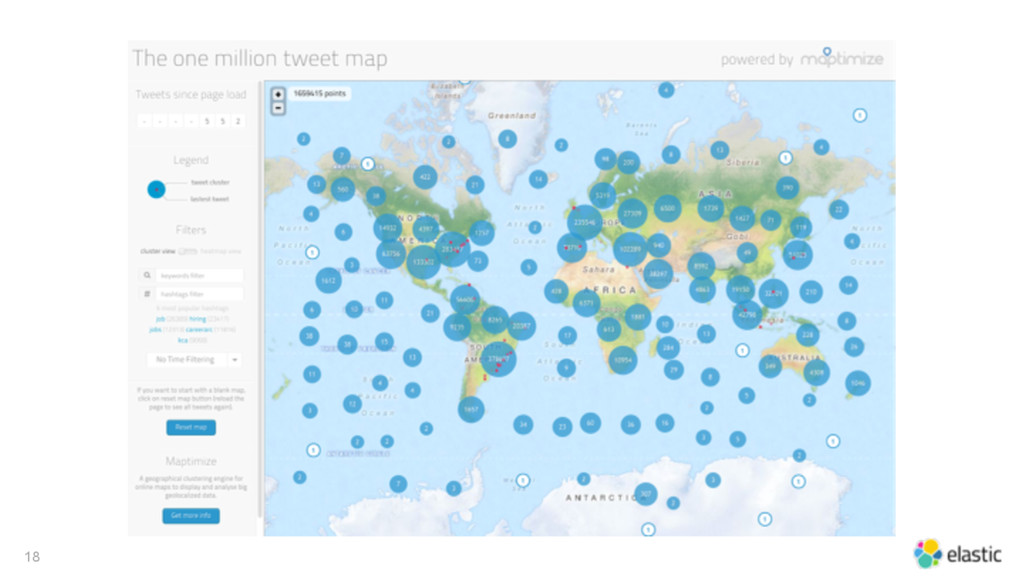
Task: Open the 1046 cluster east of Australia
Action: coord(857,383)
